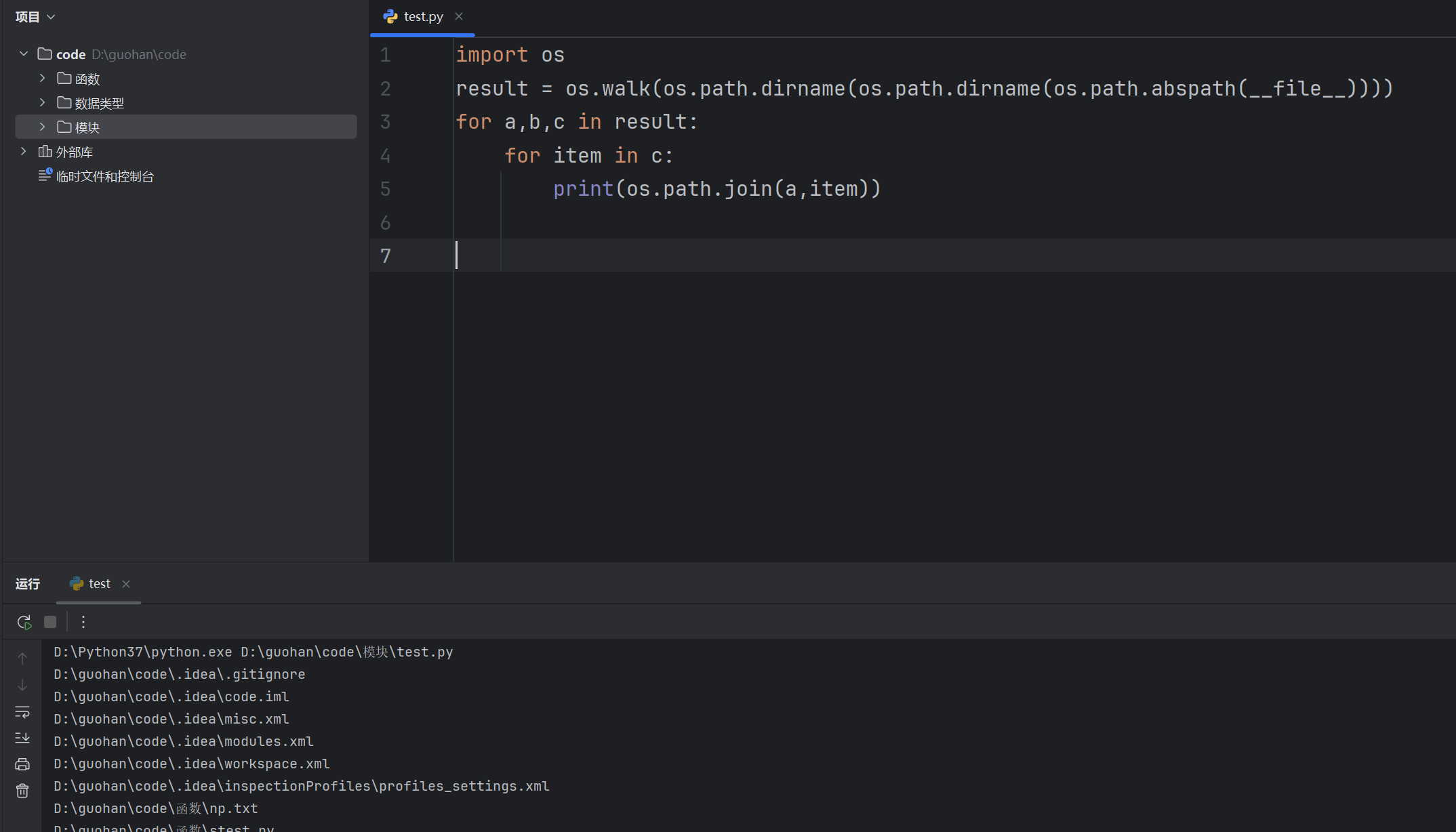Click the D:\guohan\code\.idea\misc.xml output path

coord(171,719)
